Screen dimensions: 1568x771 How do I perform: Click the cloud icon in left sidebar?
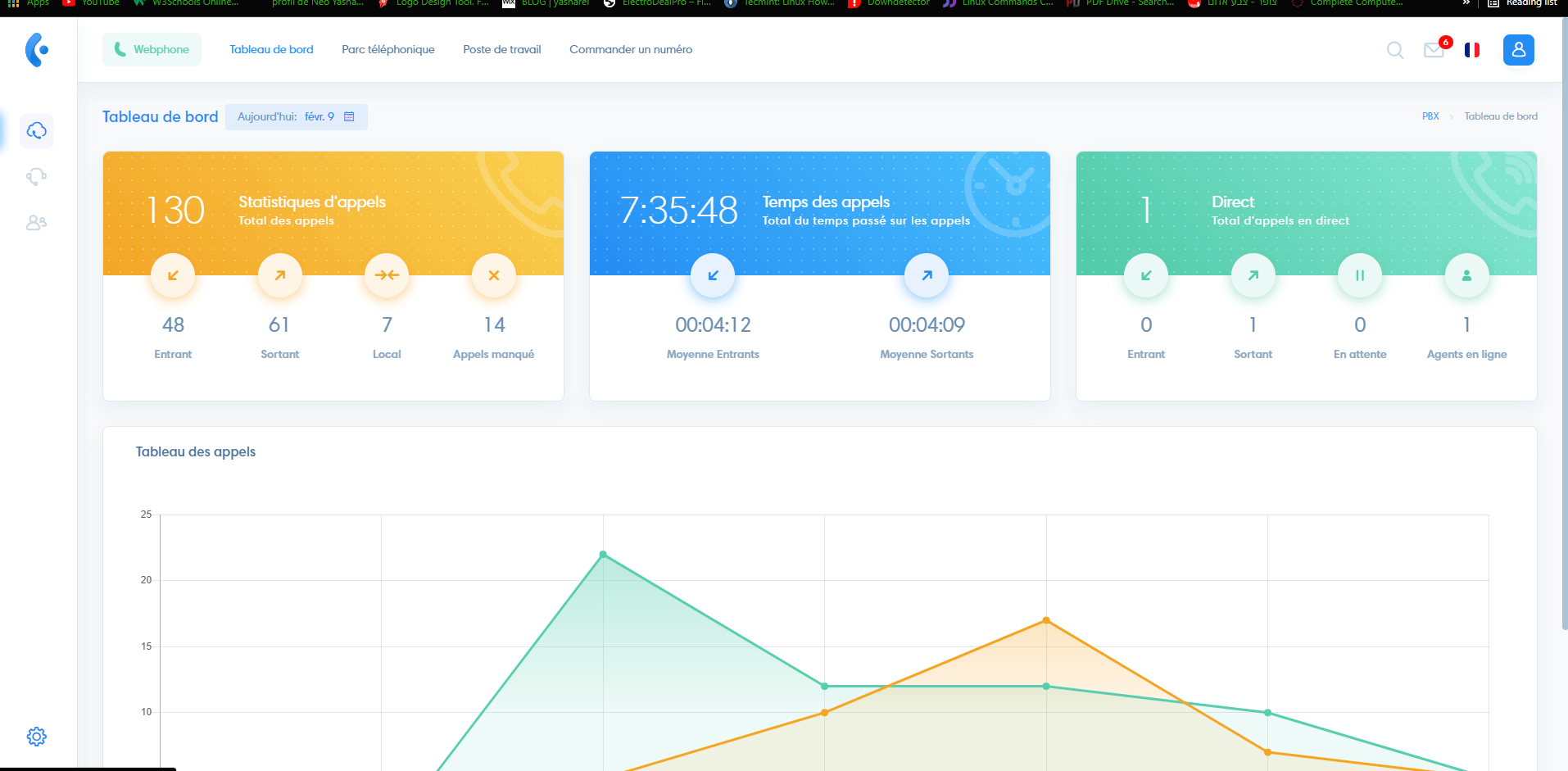click(x=37, y=131)
